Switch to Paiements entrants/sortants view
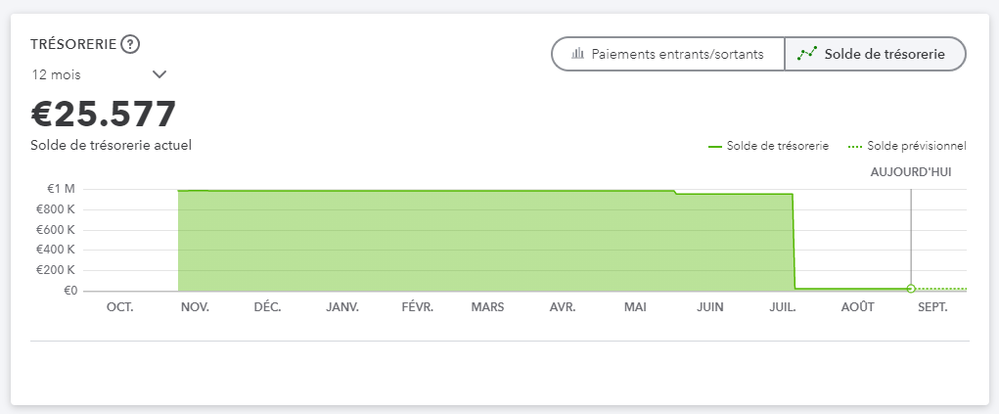 (x=667, y=54)
